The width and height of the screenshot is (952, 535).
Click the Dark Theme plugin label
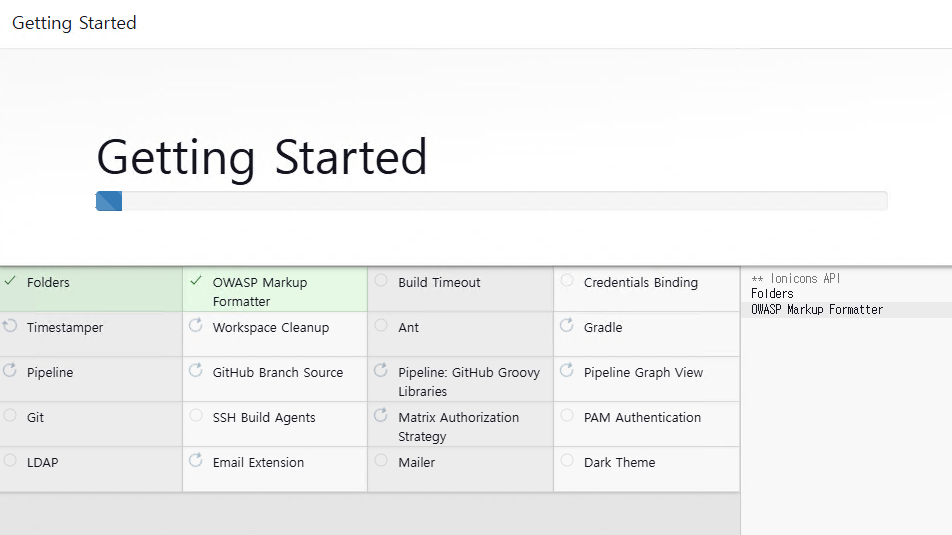[619, 462]
